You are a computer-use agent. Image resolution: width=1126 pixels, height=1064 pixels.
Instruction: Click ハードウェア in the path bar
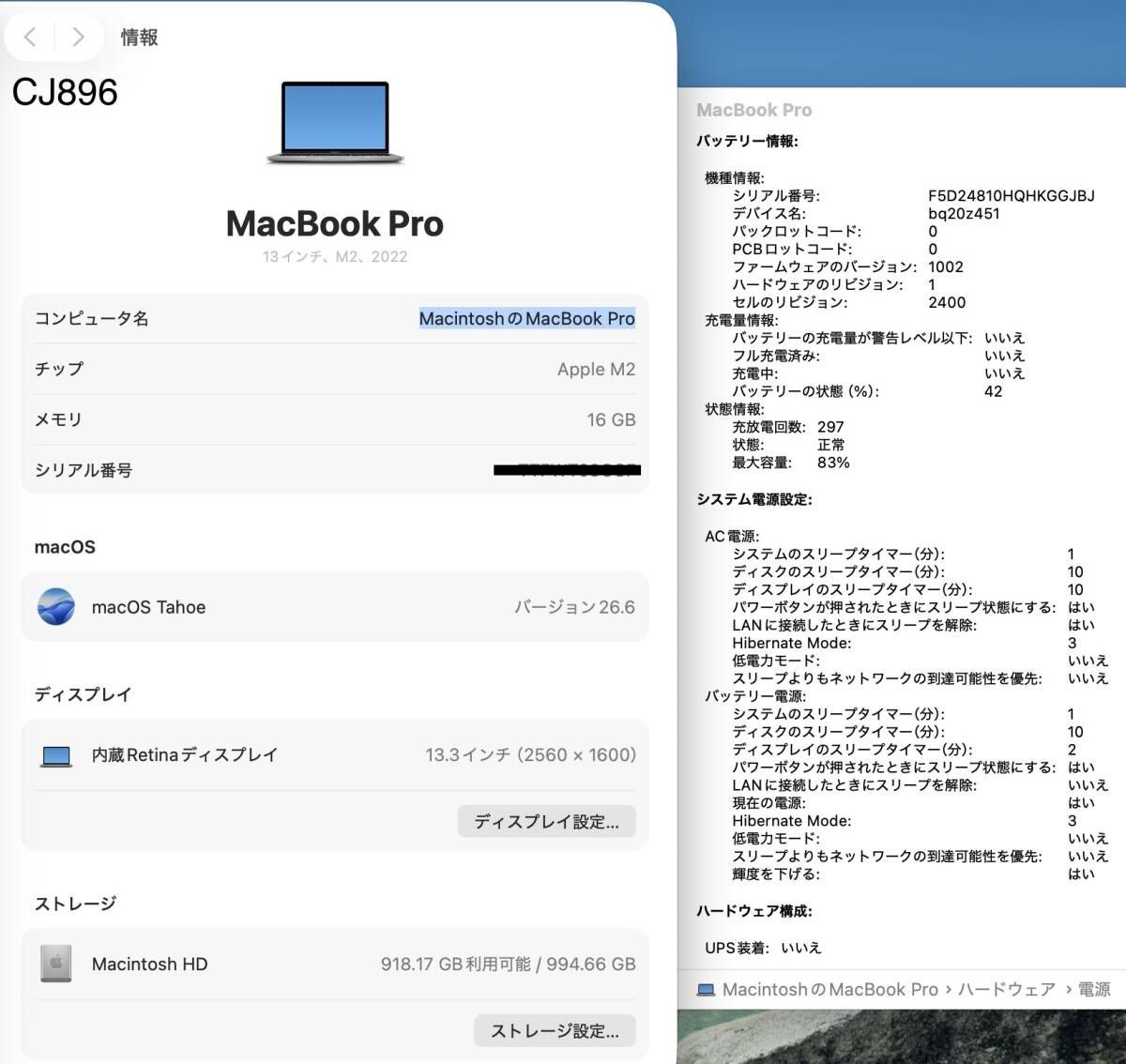(1007, 990)
